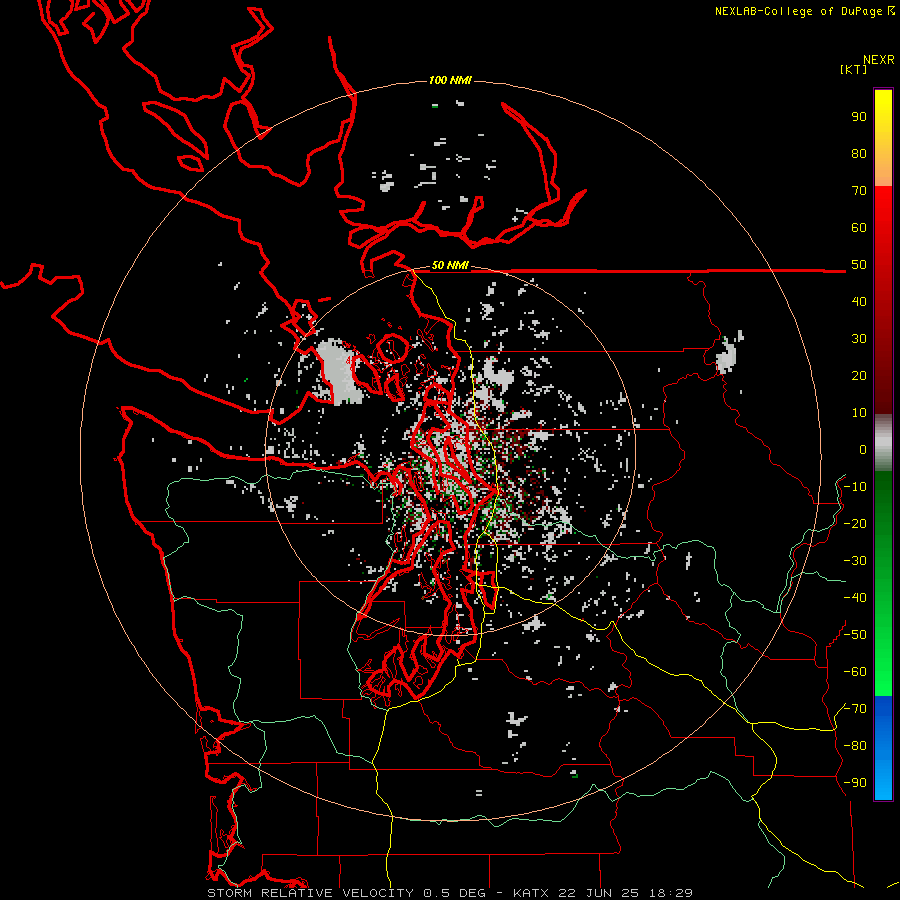Click the Storm Relative Velocity caption text

(450, 893)
